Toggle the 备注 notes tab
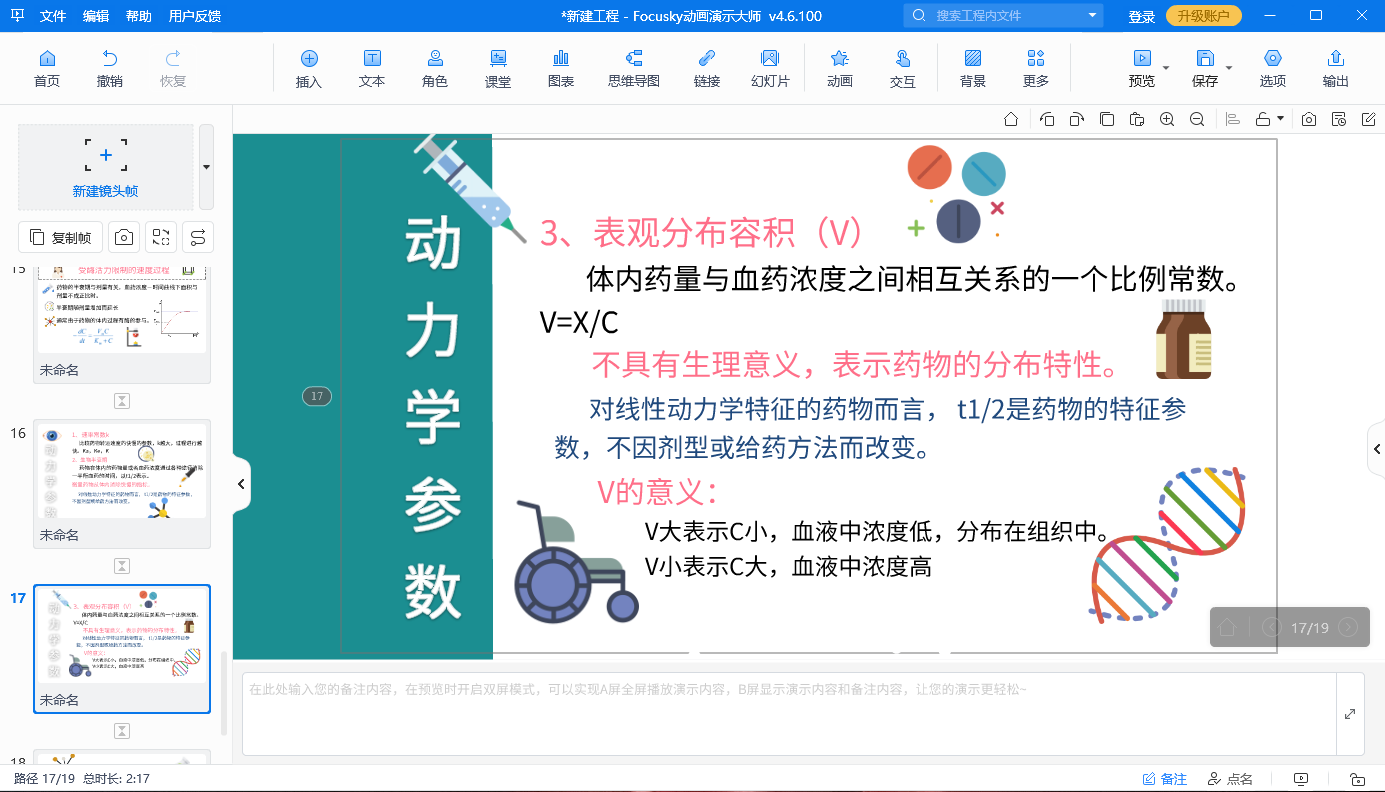1385x792 pixels. (1165, 779)
